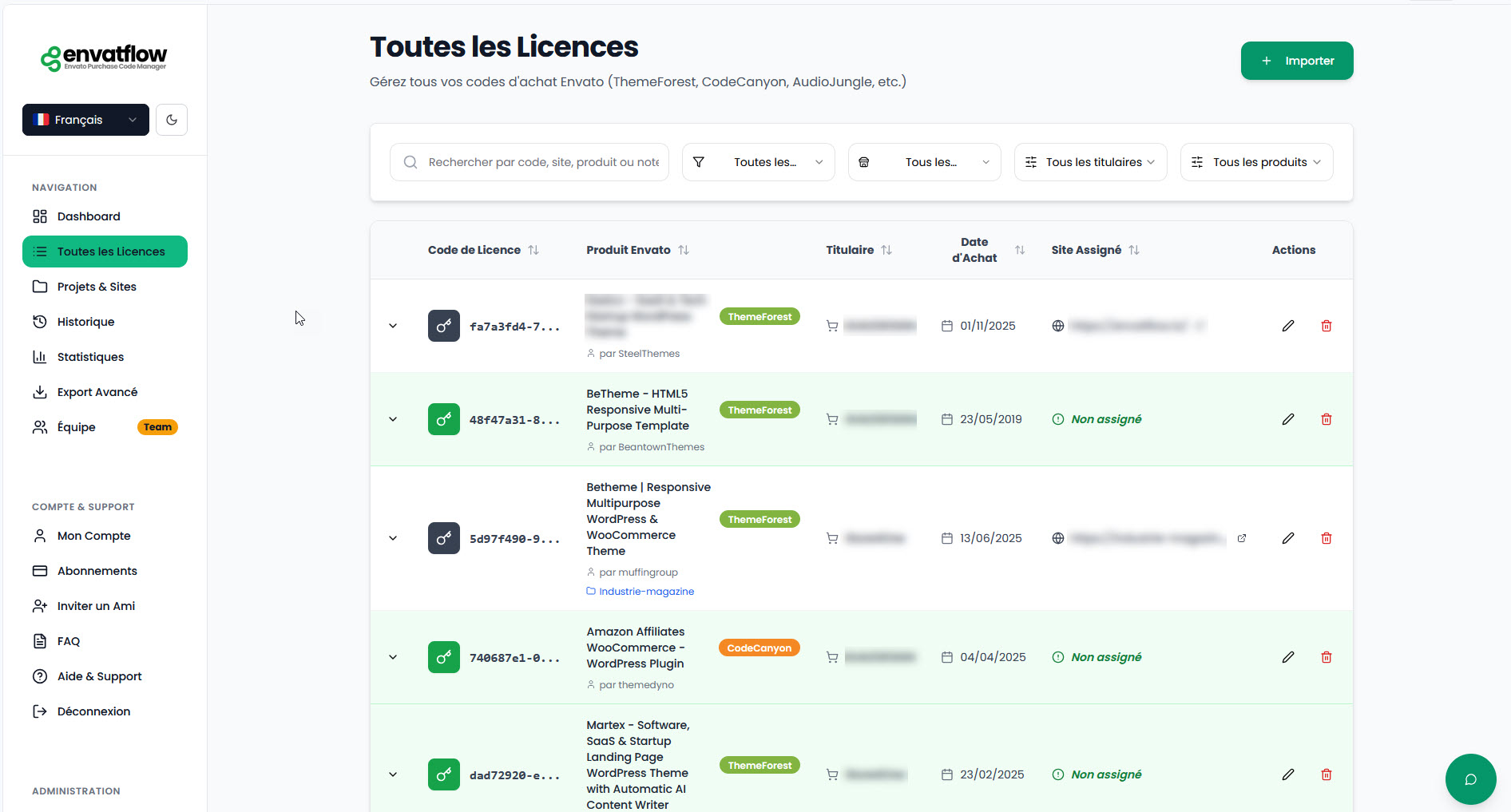This screenshot has width=1511, height=812.
Task: Open the Industrie-magazine project link
Action: click(646, 592)
